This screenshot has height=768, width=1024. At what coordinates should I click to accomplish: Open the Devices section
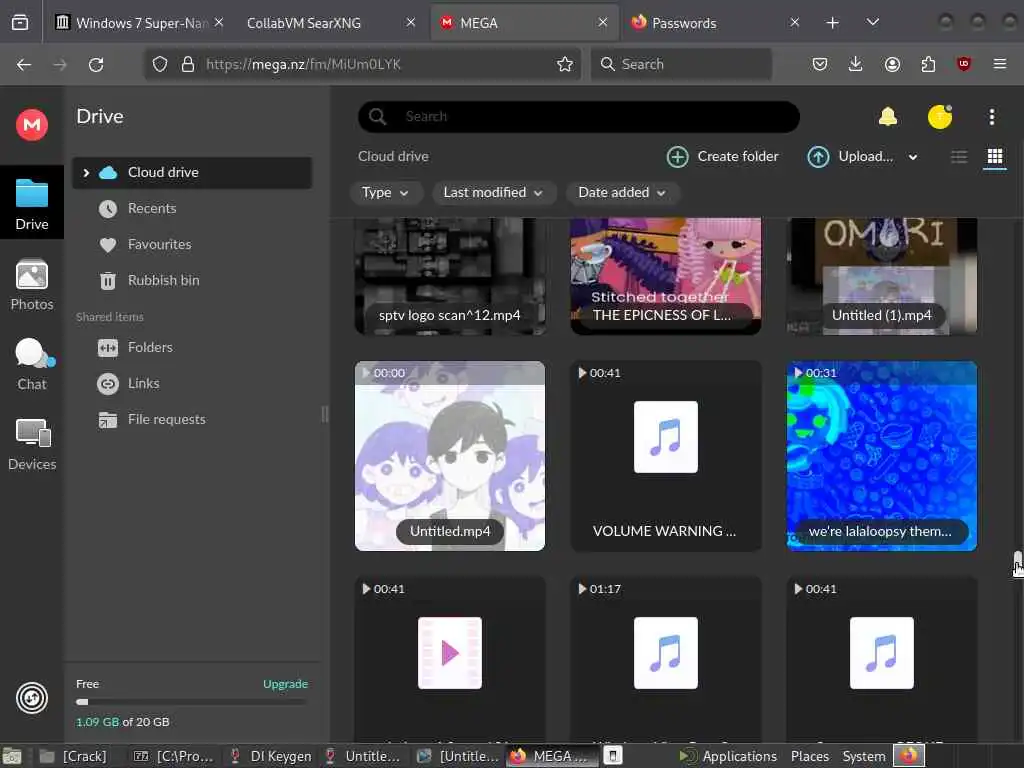coord(31,445)
